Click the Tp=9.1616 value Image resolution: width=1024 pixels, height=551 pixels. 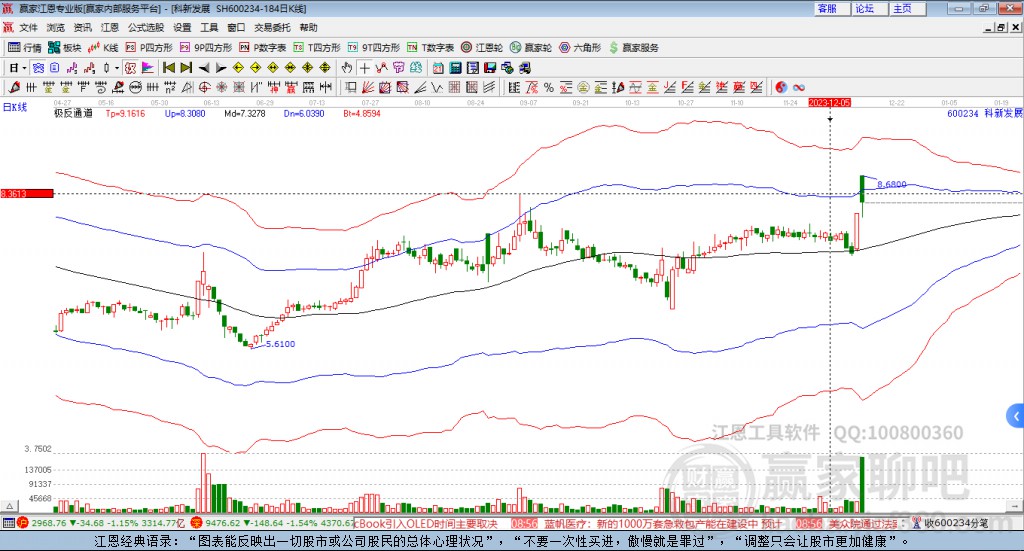pyautogui.click(x=125, y=113)
